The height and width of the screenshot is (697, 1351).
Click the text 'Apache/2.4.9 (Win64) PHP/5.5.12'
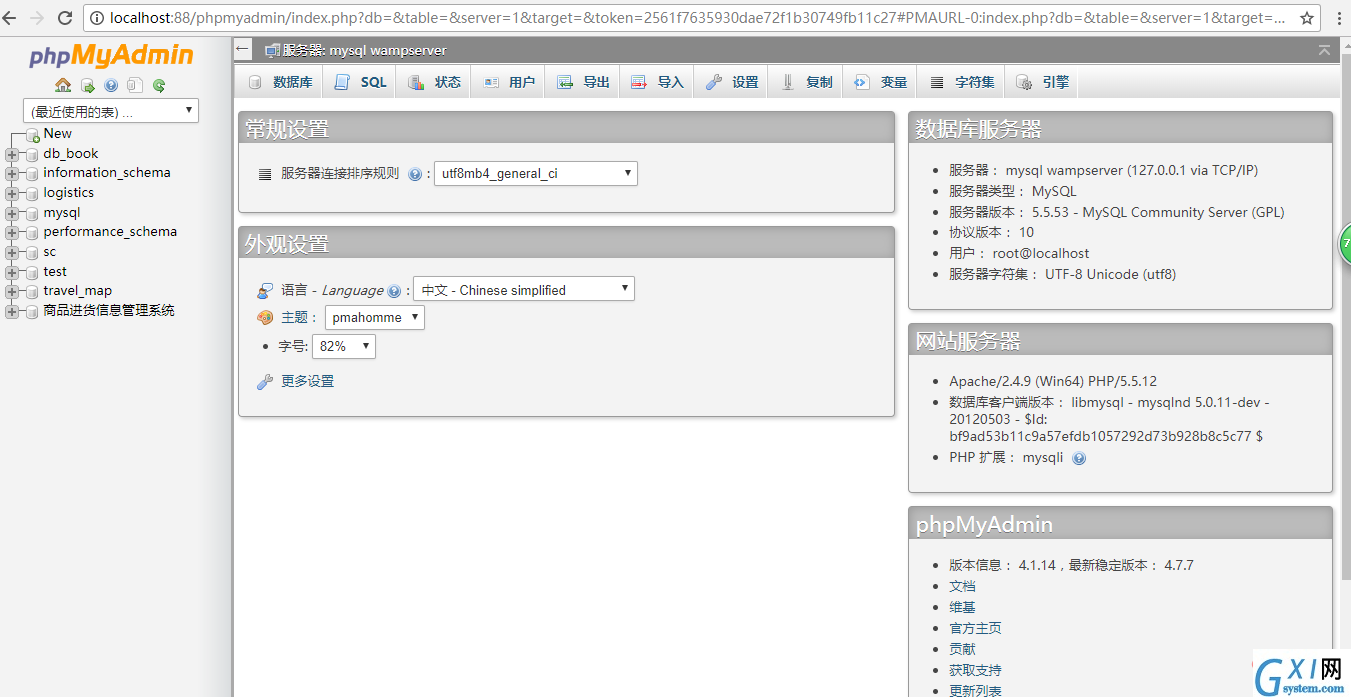[1053, 382]
